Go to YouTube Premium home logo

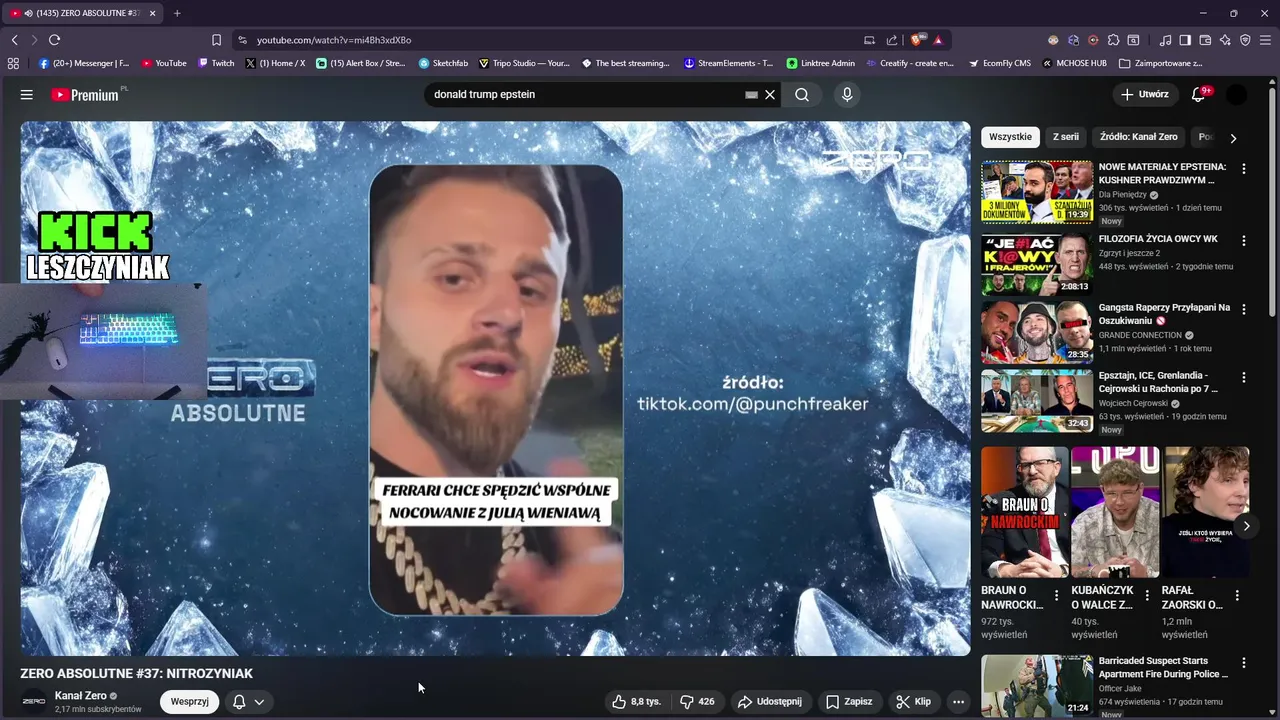click(87, 95)
